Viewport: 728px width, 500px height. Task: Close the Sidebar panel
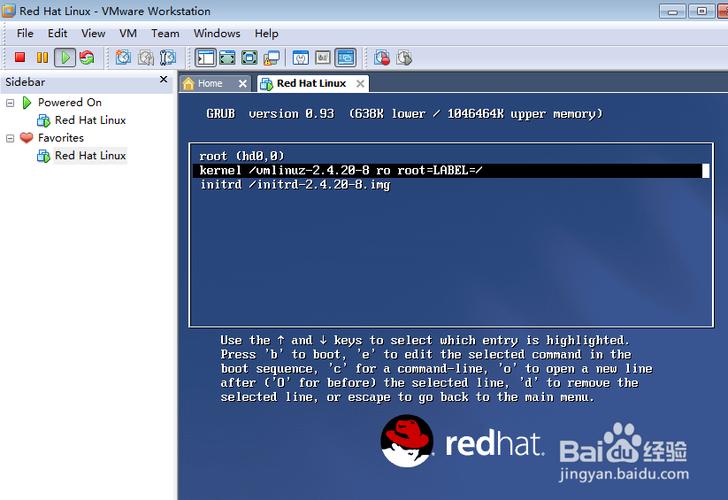click(x=163, y=79)
